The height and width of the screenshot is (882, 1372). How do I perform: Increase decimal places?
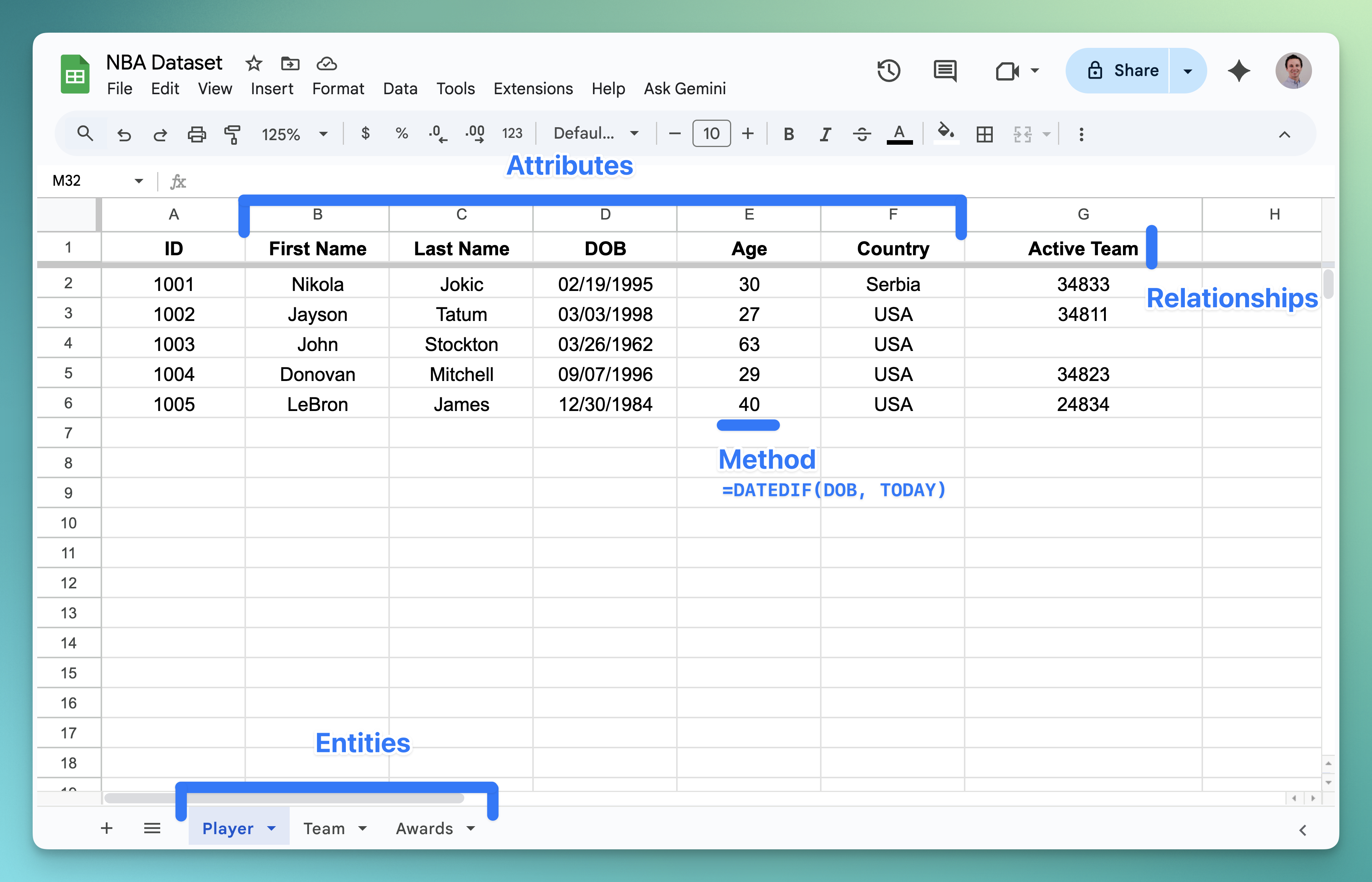coord(475,133)
